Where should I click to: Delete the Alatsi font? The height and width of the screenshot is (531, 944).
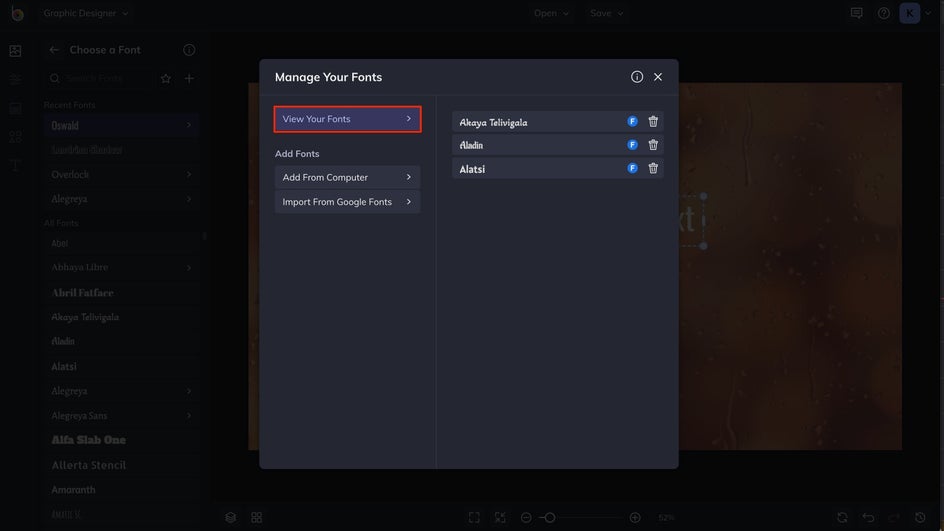point(653,168)
